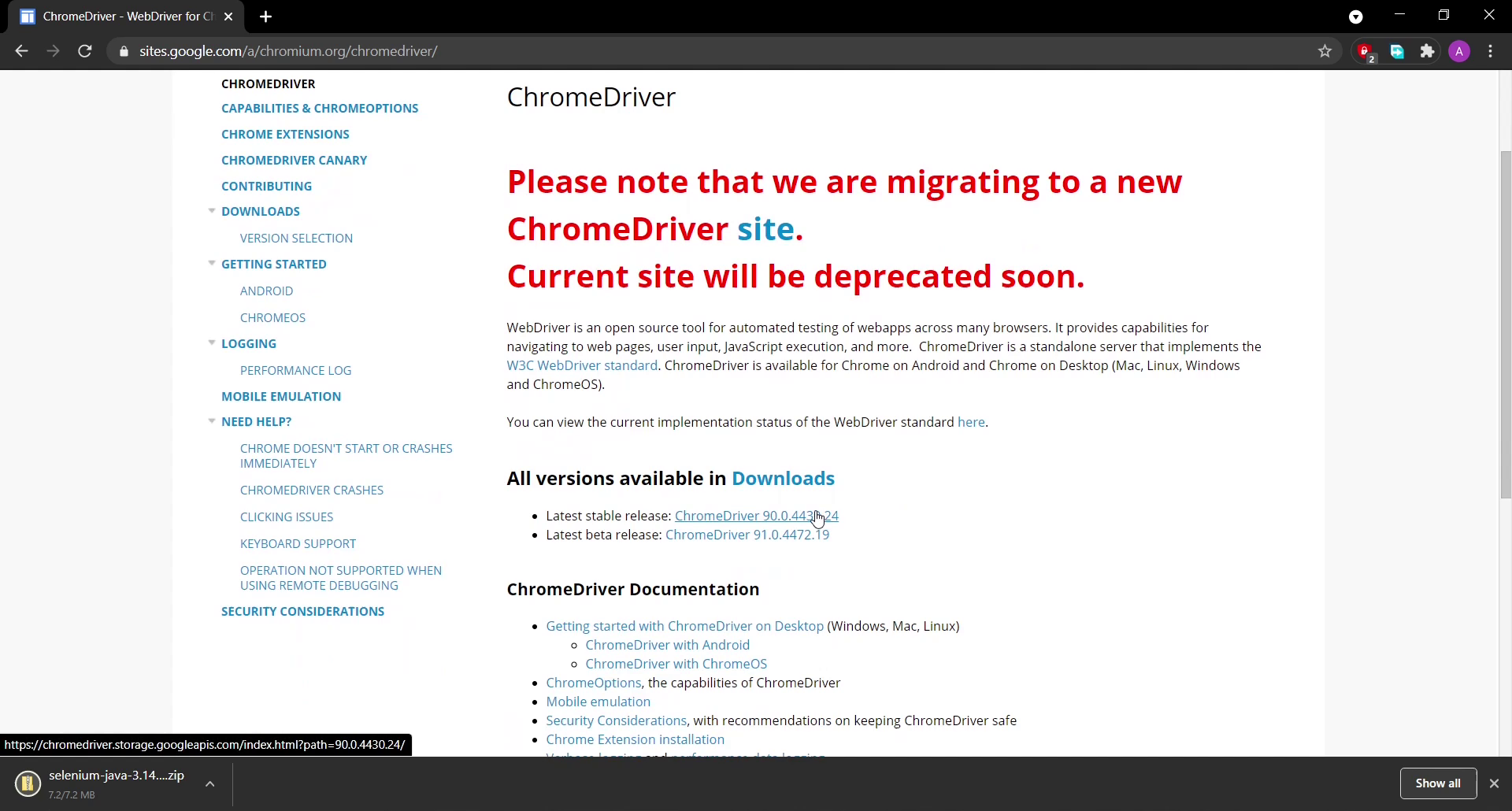The width and height of the screenshot is (1512, 811).
Task: Open the selenium-java zip file icon
Action: pyautogui.click(x=28, y=783)
